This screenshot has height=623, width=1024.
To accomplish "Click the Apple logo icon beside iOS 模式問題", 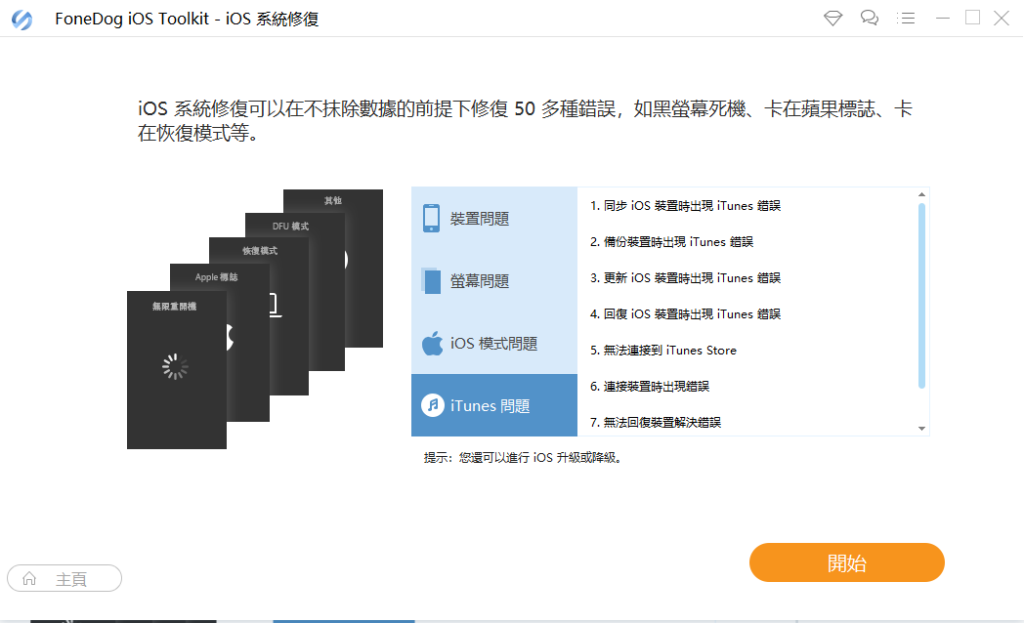I will [x=432, y=343].
